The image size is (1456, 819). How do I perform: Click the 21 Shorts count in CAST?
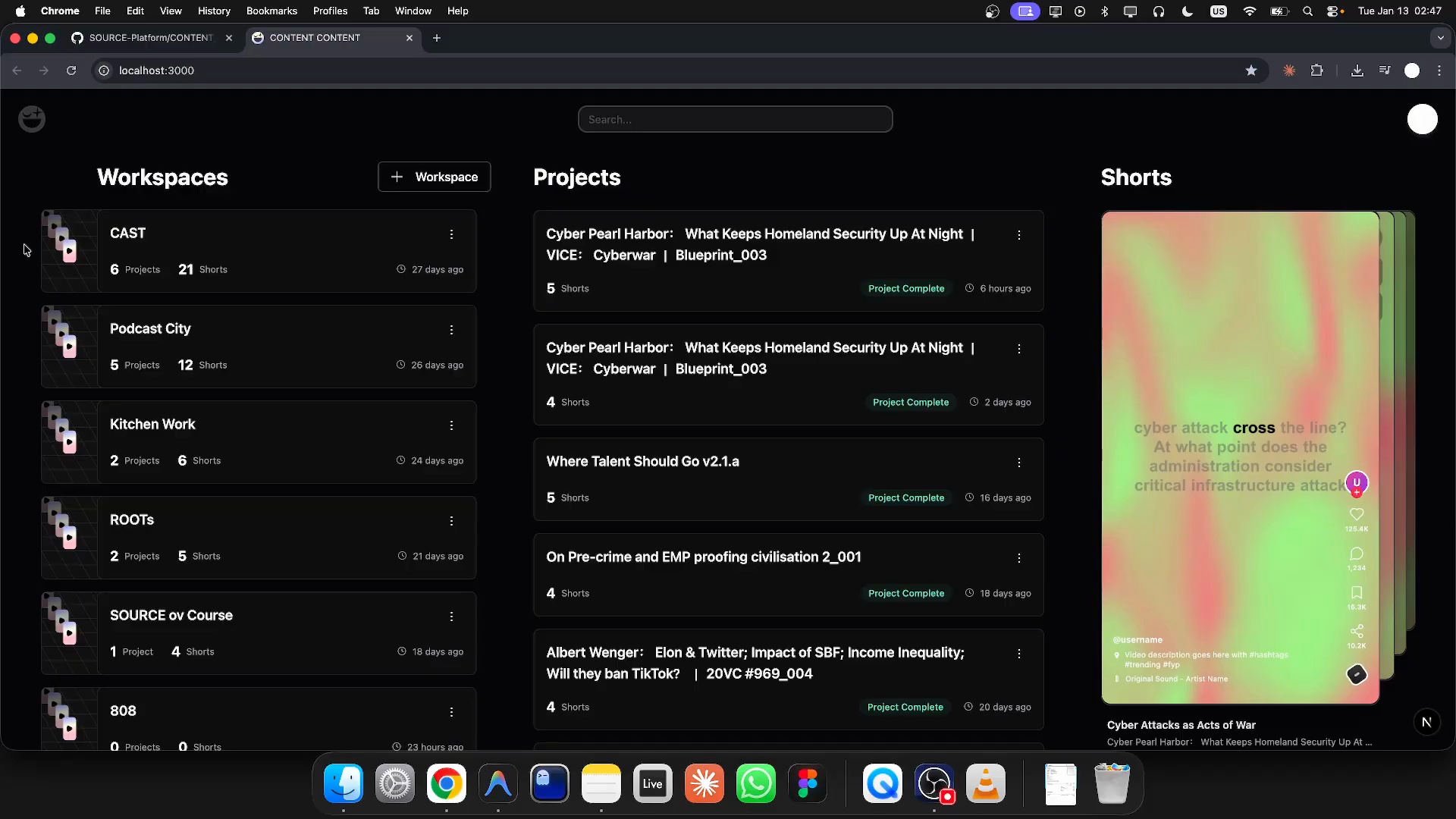coord(202,269)
